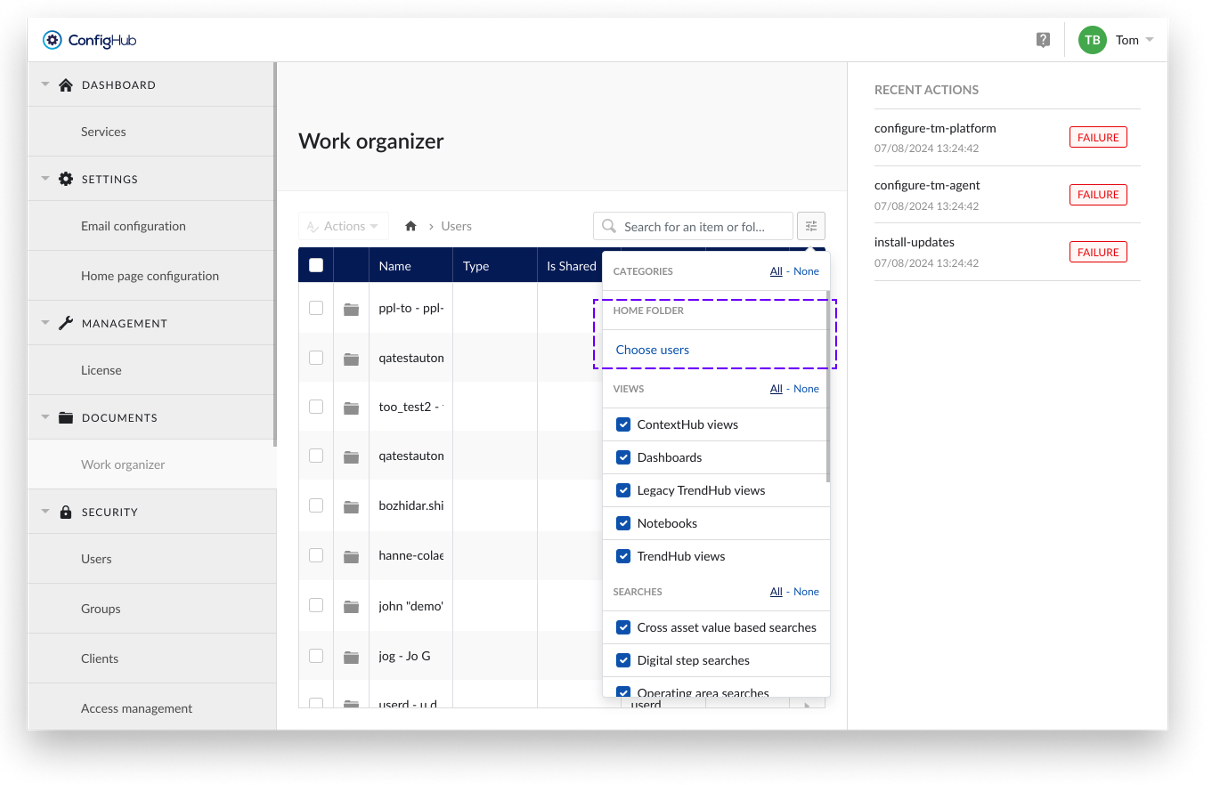Check the select-all checkbox in the table header
This screenshot has width=1217, height=786.
click(316, 266)
